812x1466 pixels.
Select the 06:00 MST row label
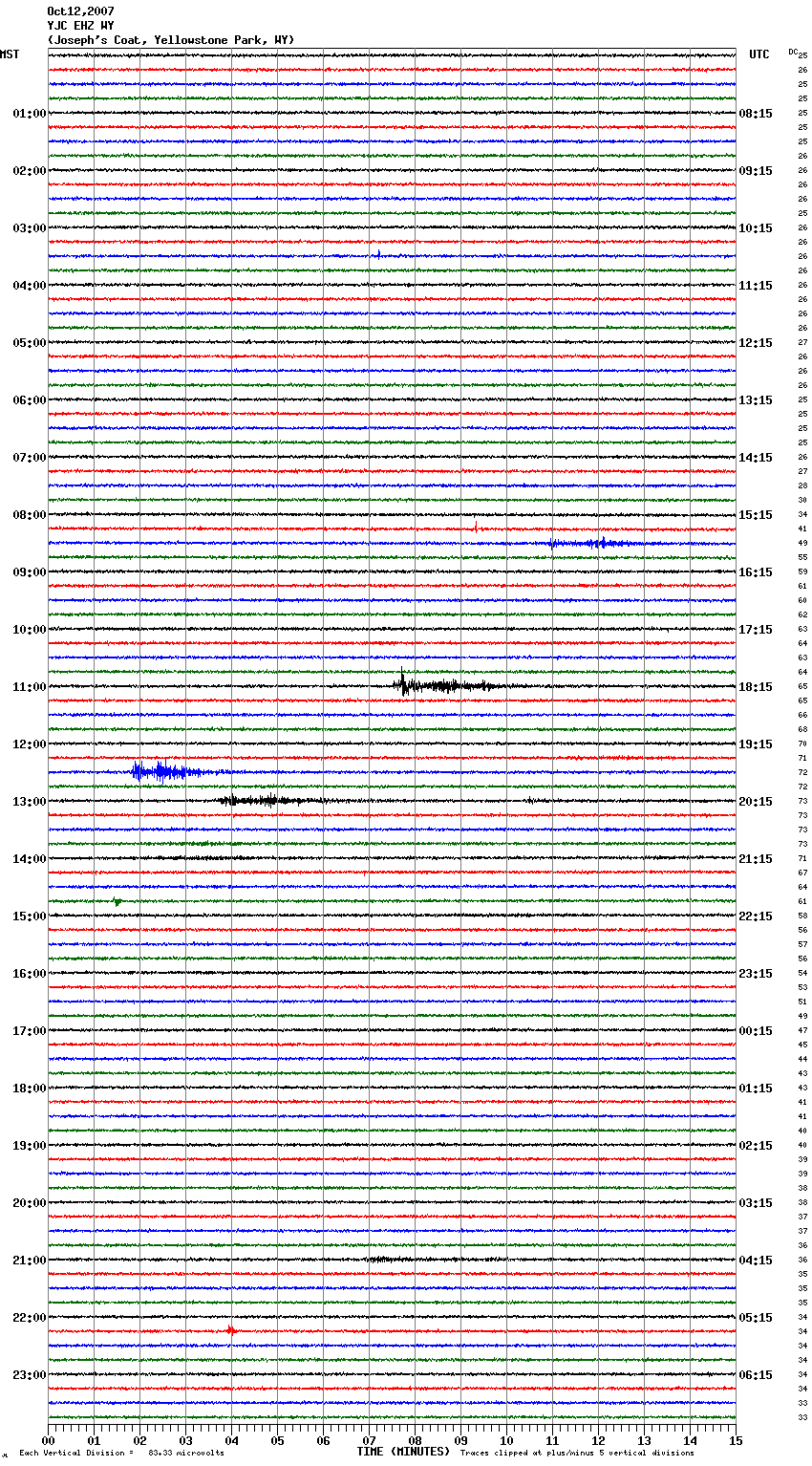30,400
